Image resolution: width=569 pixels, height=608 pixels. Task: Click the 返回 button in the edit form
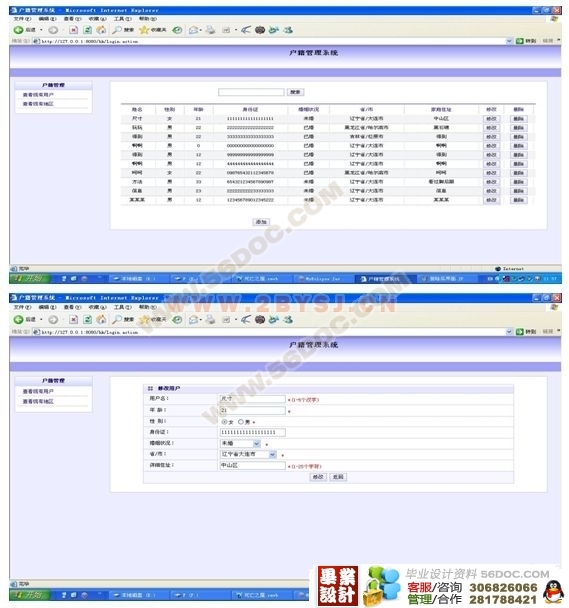pyautogui.click(x=338, y=477)
